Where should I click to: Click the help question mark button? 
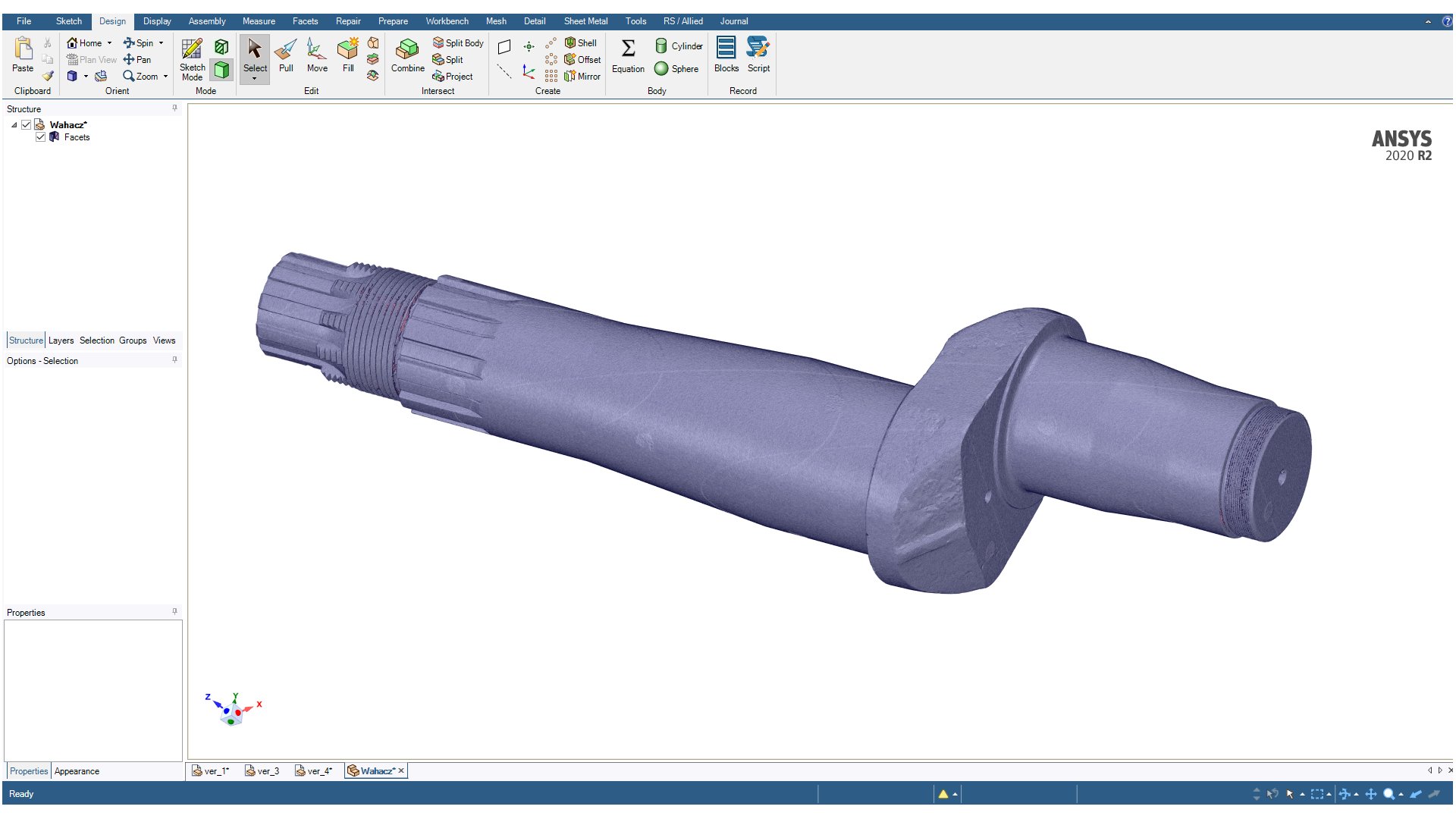(x=1447, y=21)
